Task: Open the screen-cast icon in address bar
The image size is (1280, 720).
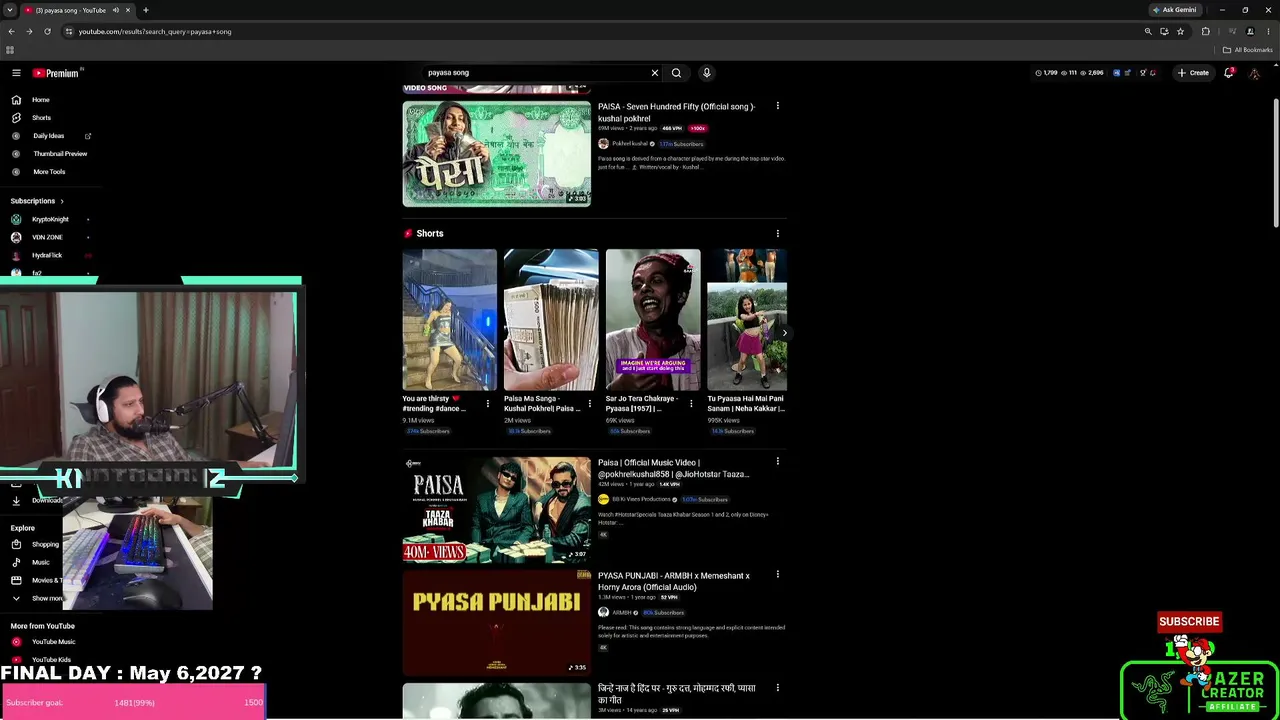Action: pos(1164,32)
